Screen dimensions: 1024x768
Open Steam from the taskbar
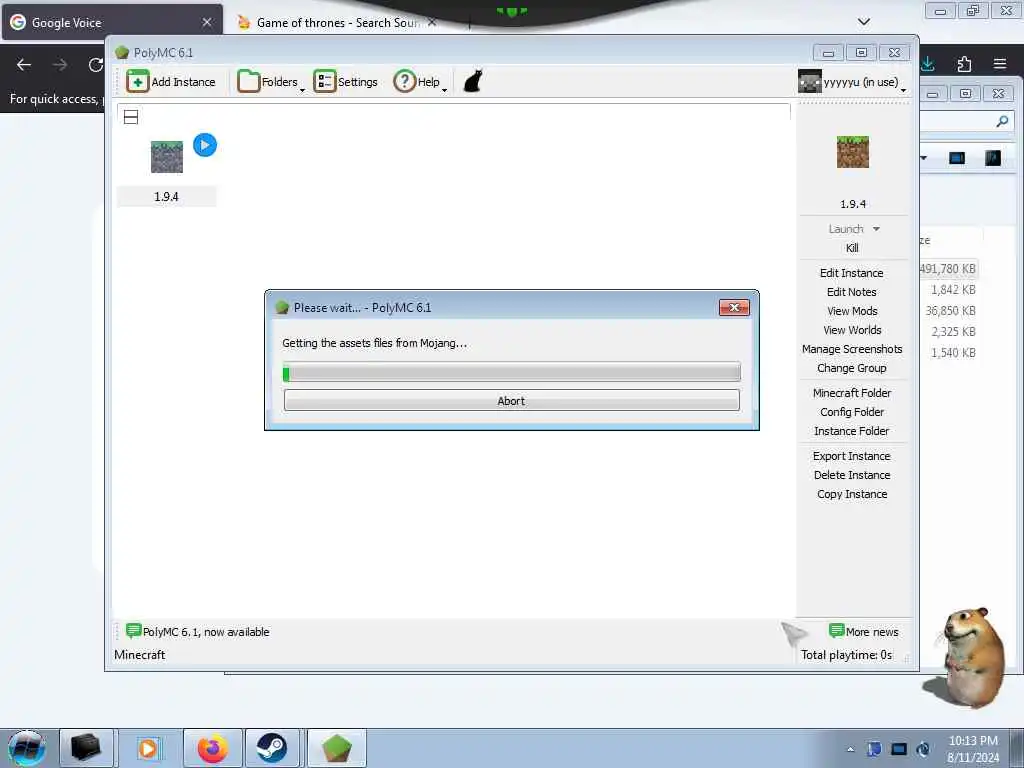click(272, 748)
